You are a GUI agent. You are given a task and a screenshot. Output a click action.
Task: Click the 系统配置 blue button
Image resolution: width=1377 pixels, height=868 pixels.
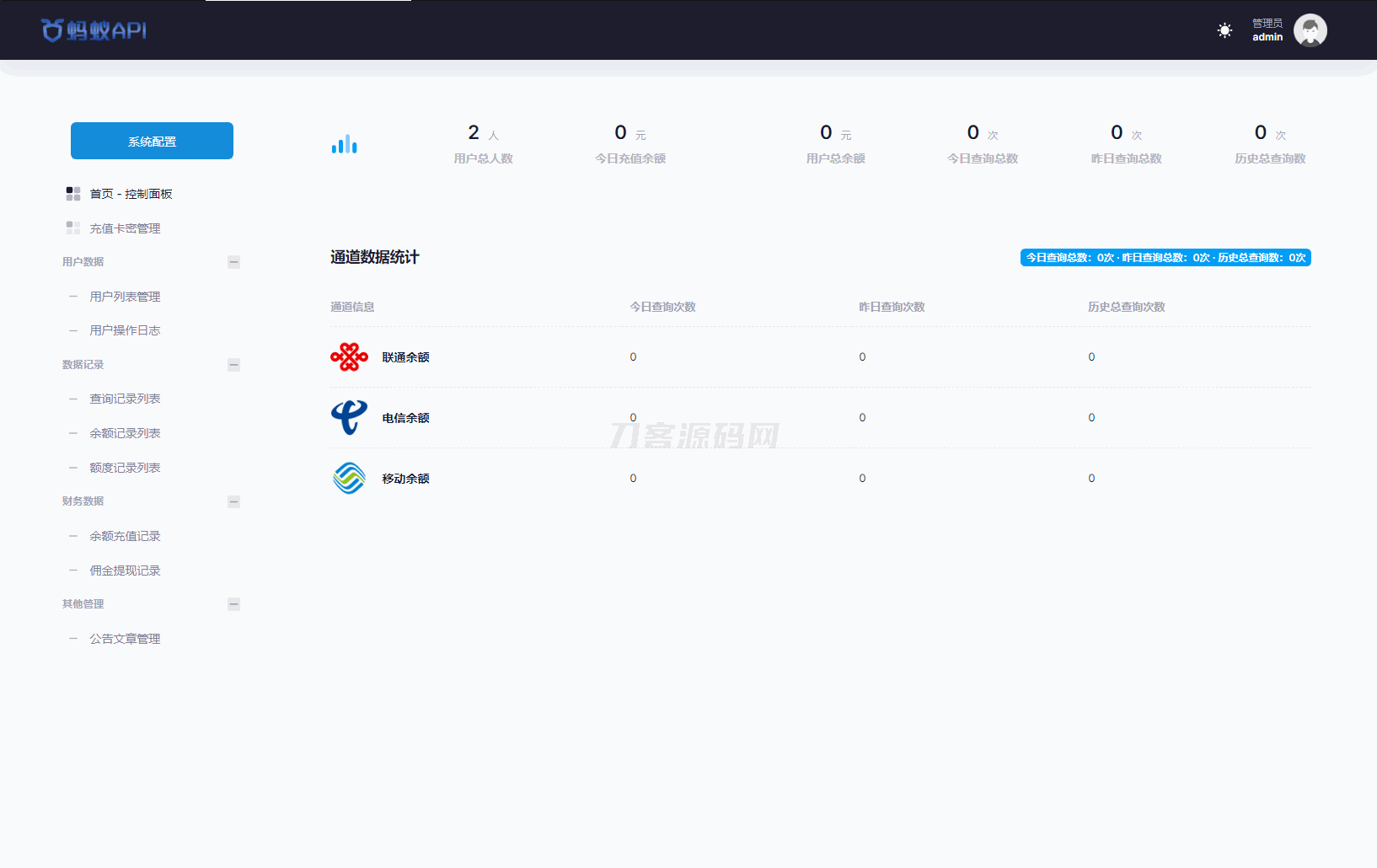coord(152,141)
